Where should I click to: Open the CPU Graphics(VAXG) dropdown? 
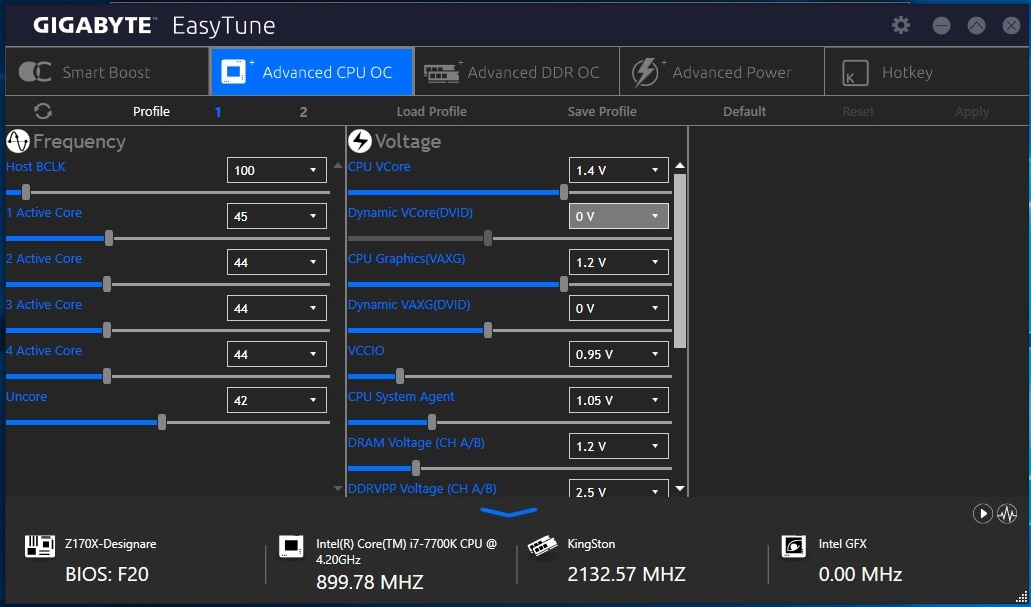(x=619, y=262)
